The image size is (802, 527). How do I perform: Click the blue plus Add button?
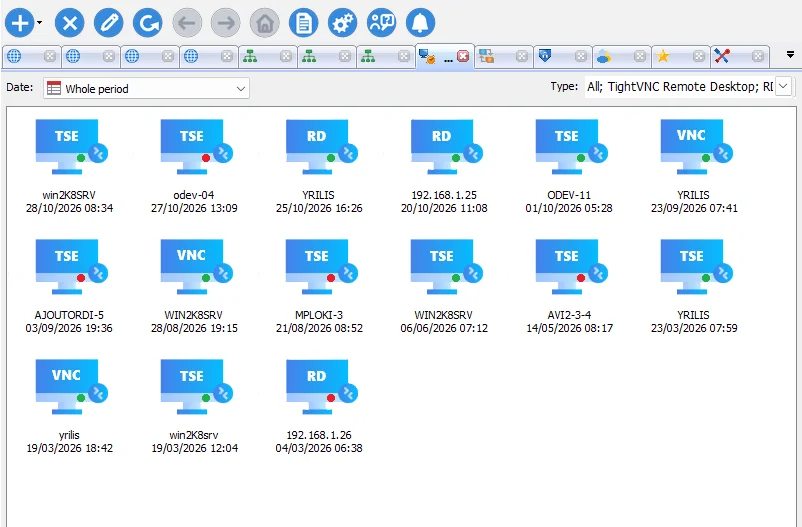tap(19, 23)
